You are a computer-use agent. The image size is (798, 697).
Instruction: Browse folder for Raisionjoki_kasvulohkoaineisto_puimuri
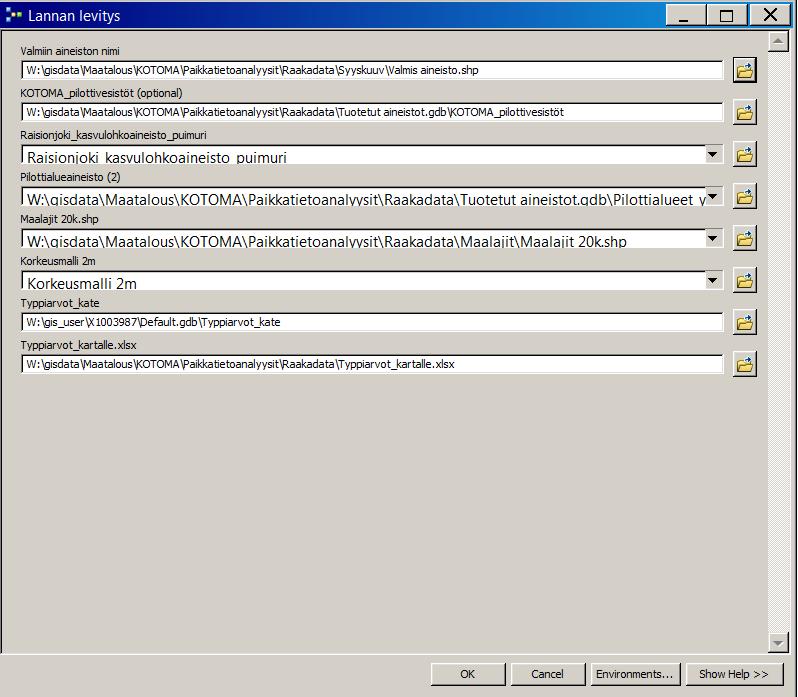tap(745, 154)
